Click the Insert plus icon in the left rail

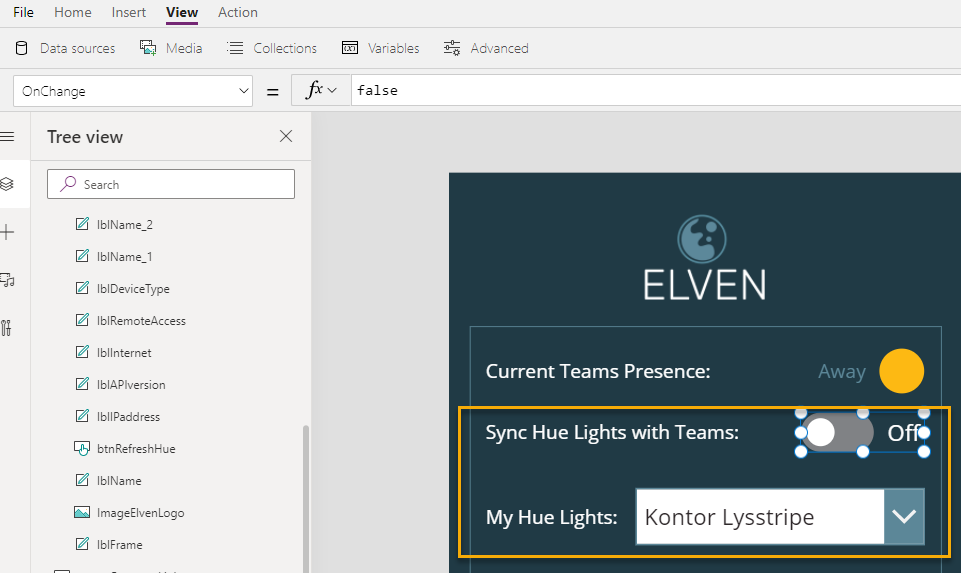[x=7, y=232]
